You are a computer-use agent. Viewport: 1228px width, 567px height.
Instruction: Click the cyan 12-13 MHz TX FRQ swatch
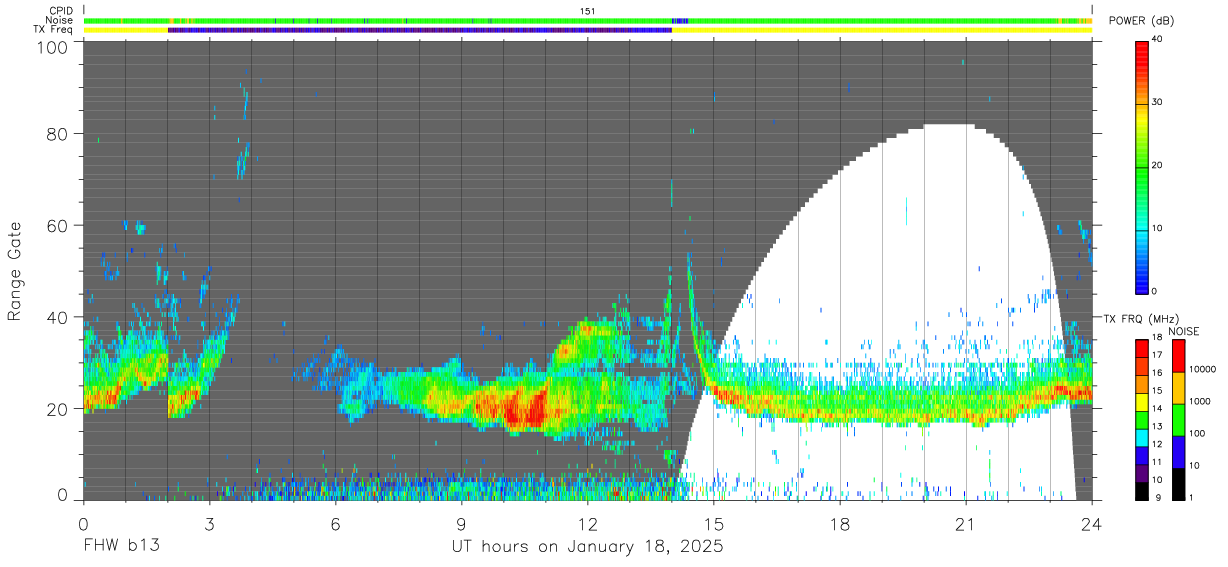tap(1142, 436)
